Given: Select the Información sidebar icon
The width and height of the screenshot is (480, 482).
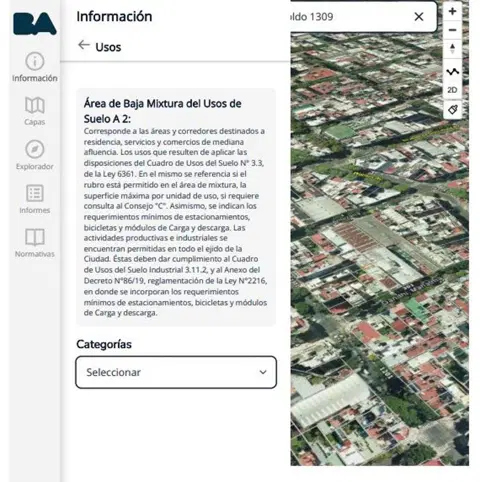Looking at the screenshot, I should point(35,67).
